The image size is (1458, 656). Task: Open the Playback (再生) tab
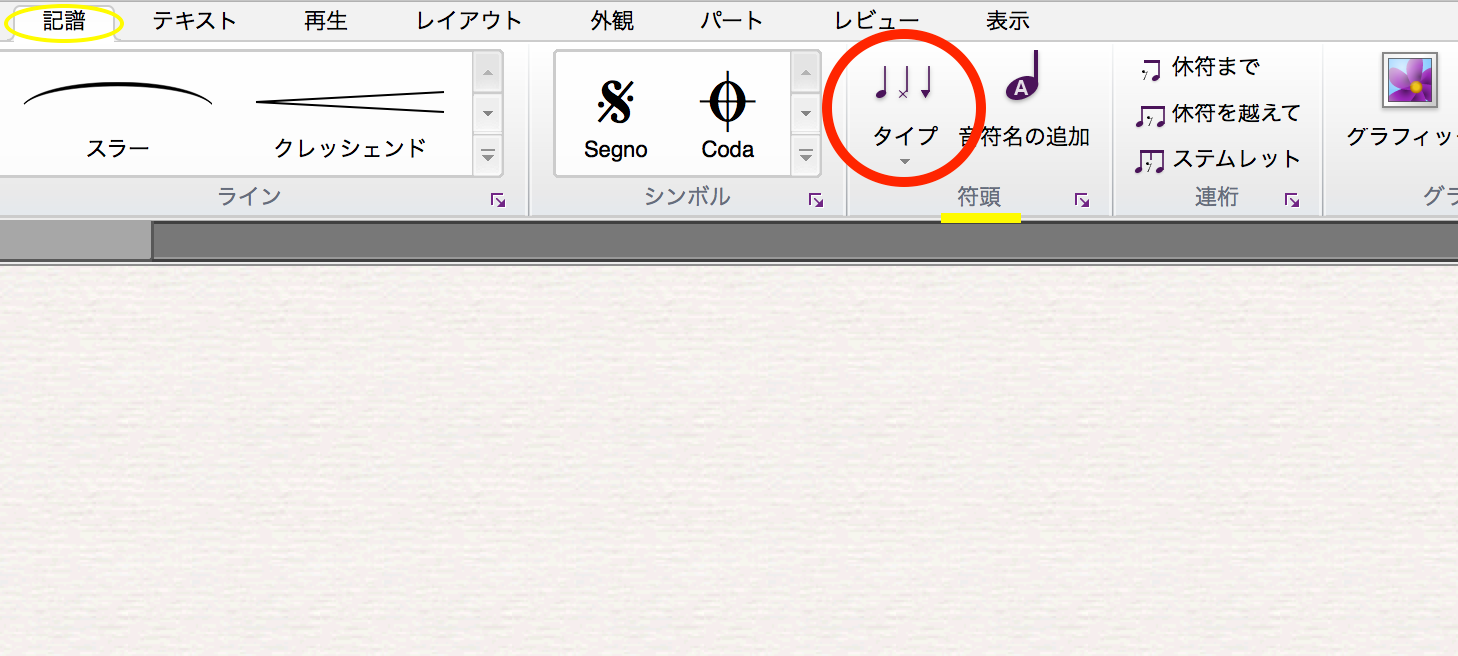click(326, 21)
